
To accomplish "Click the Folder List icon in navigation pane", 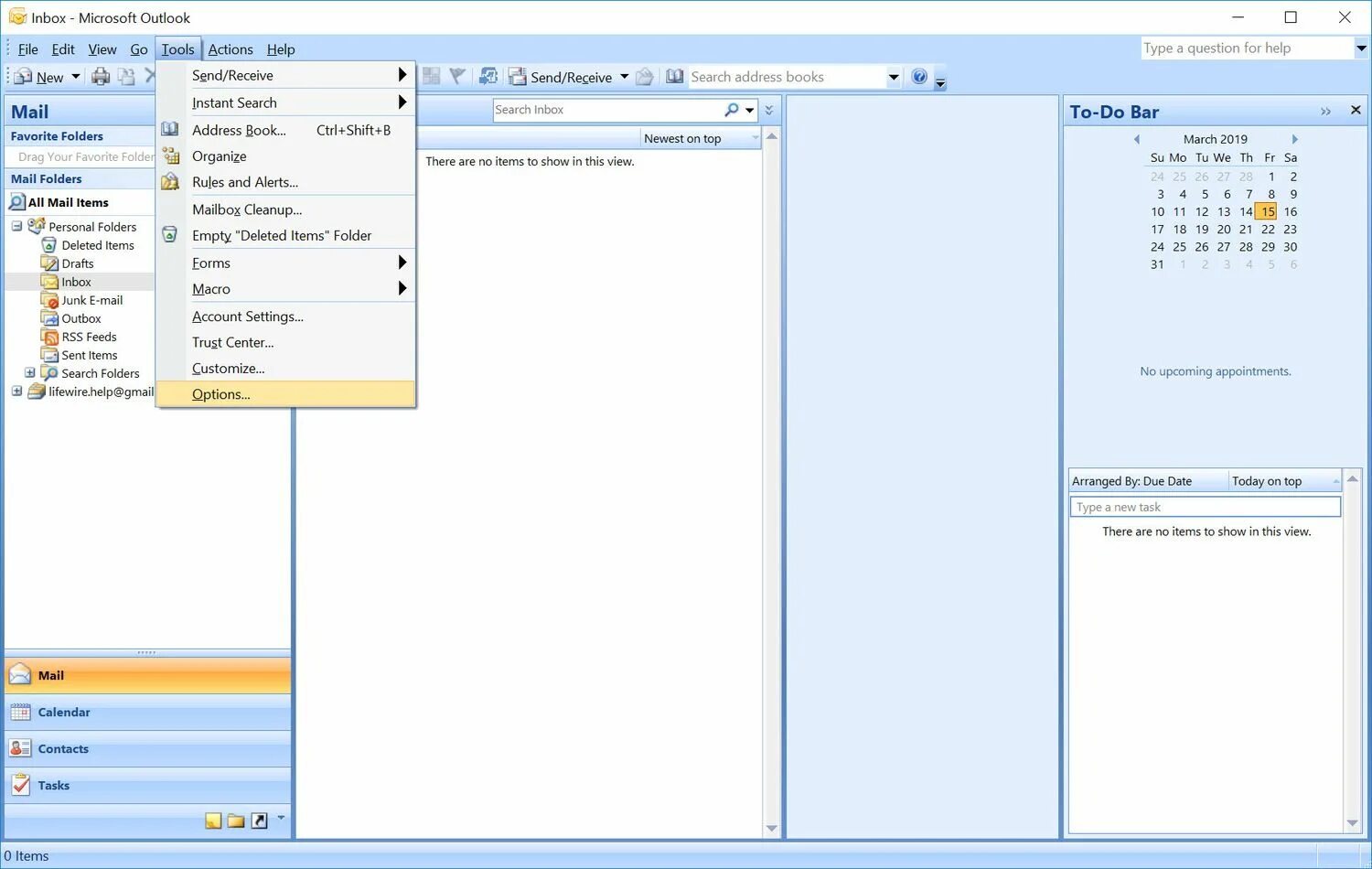I will coord(236,821).
